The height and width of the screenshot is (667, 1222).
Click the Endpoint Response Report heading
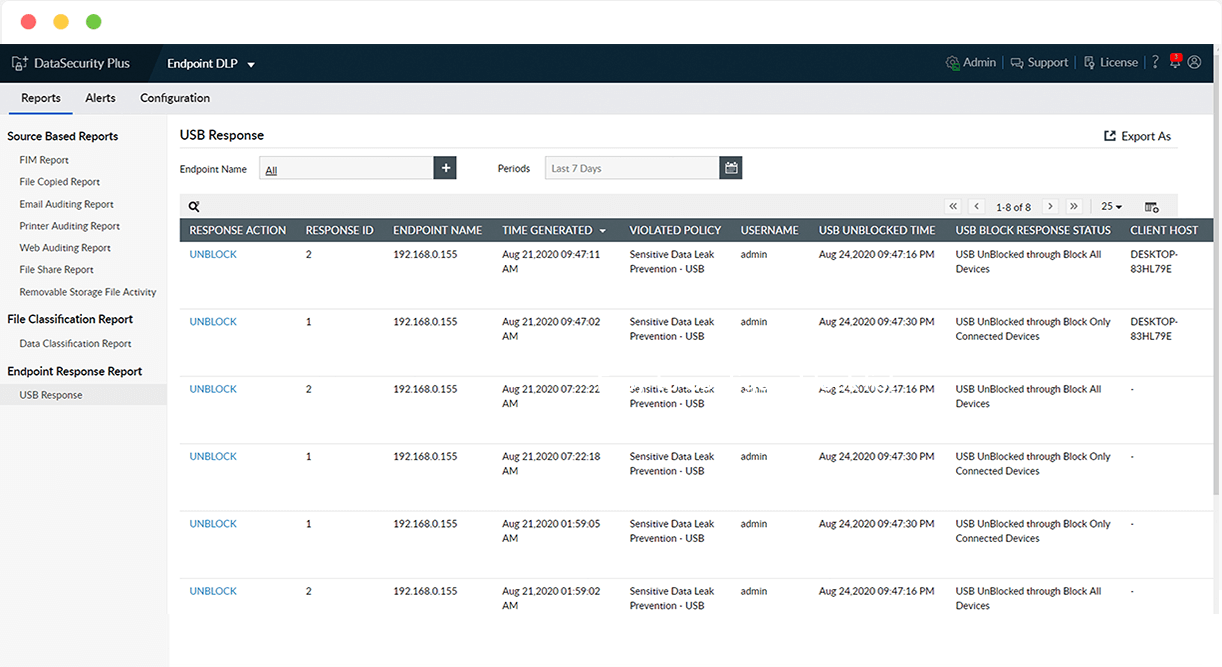(x=75, y=371)
